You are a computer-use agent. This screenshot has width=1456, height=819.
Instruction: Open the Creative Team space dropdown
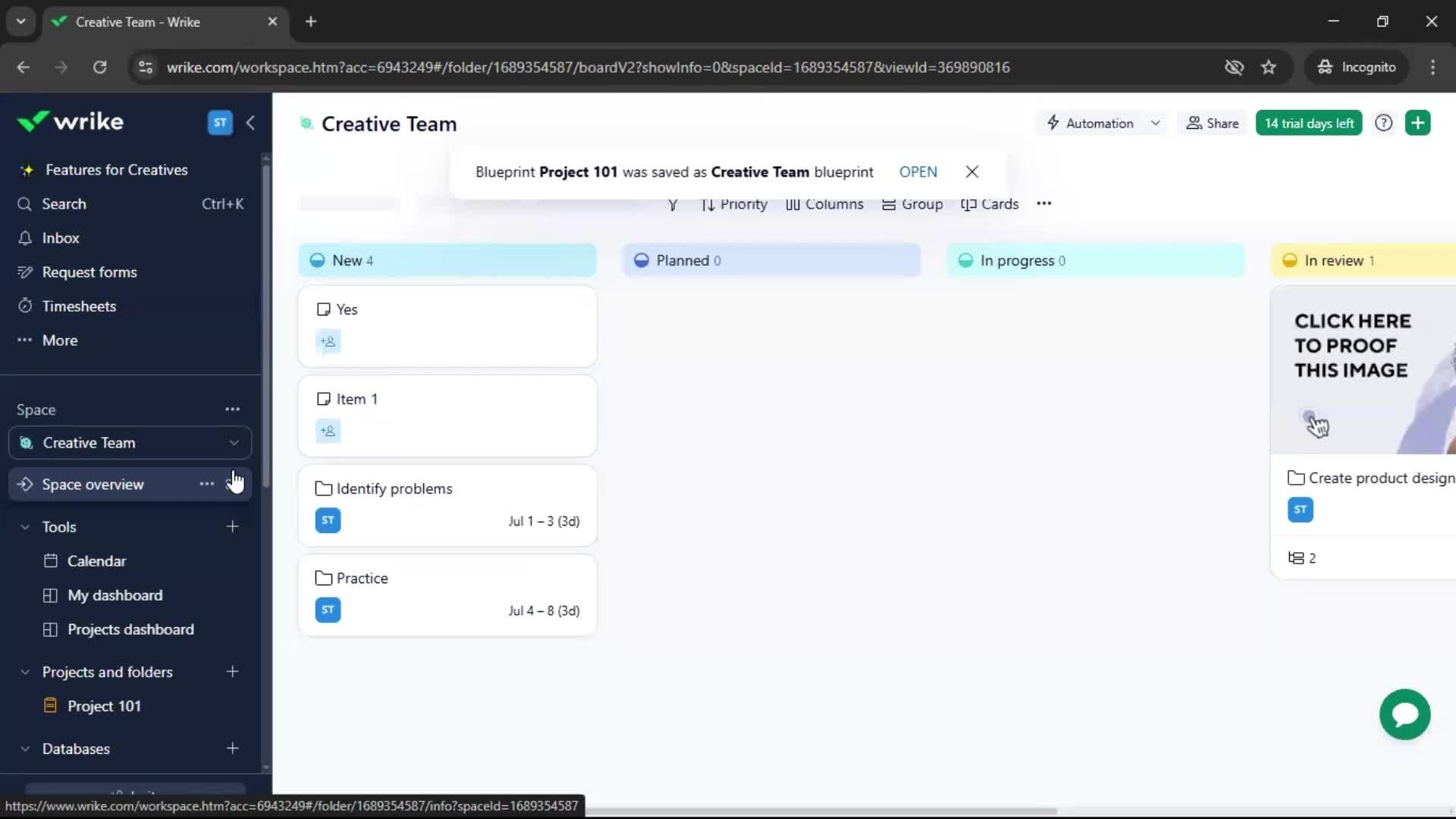[x=130, y=443]
